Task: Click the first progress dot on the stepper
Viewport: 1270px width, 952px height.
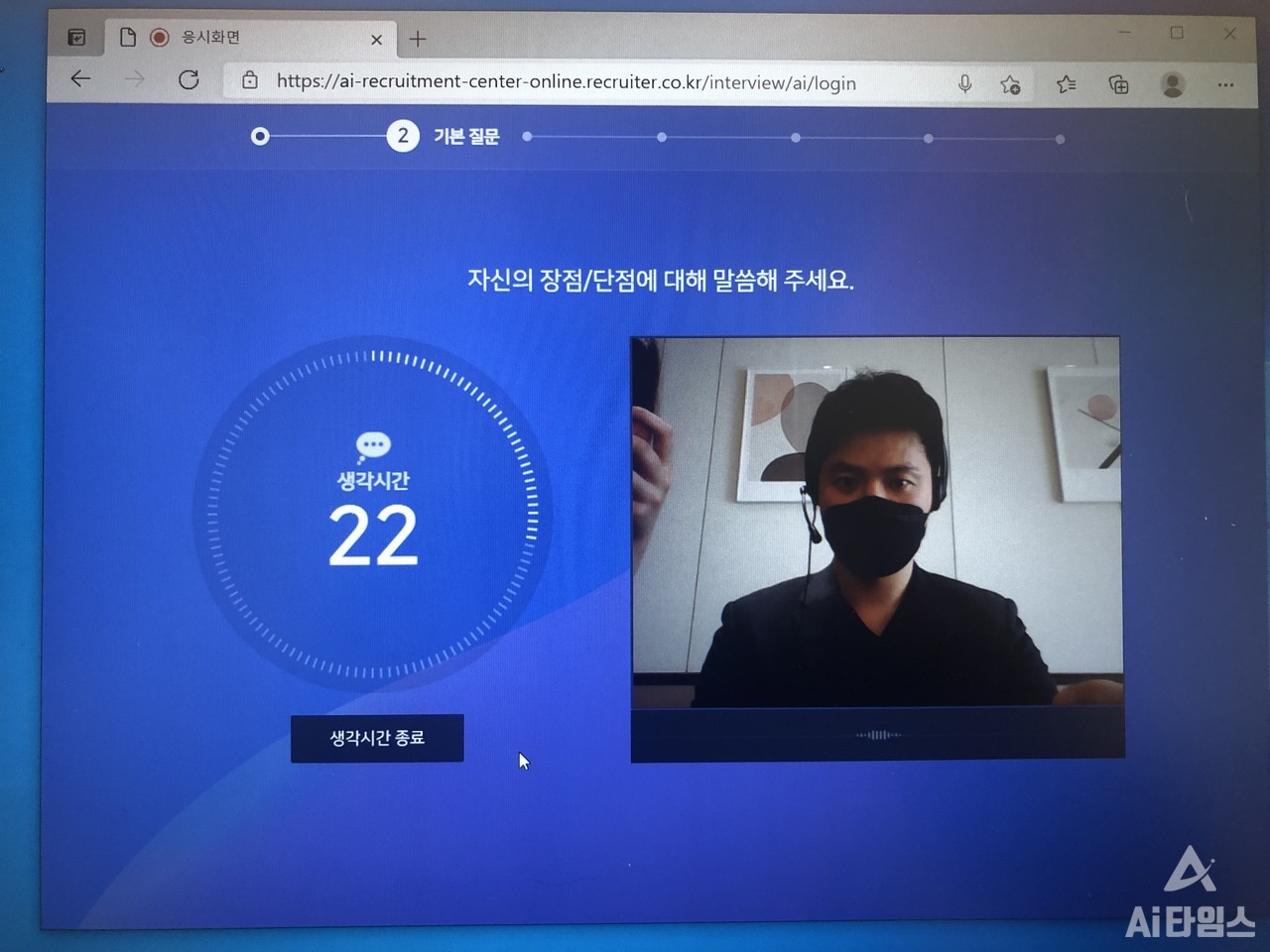Action: 261,137
